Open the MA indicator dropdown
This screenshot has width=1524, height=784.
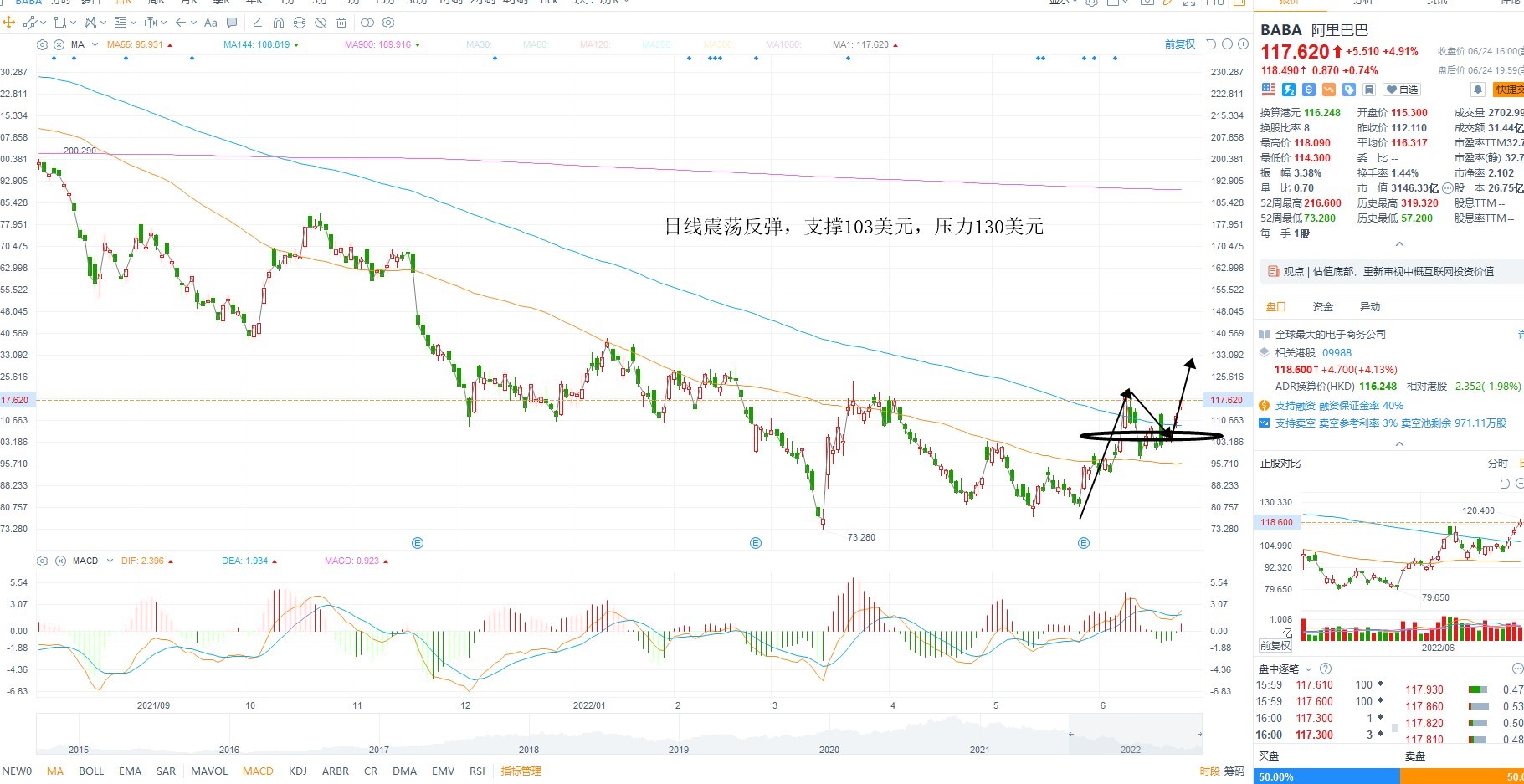[95, 44]
